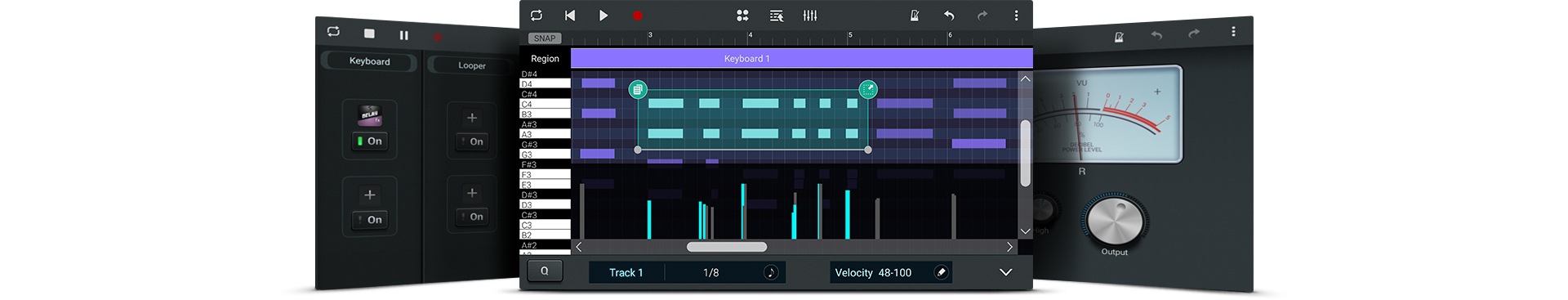Click the G3 piano key
1568x300 pixels.
click(x=545, y=154)
